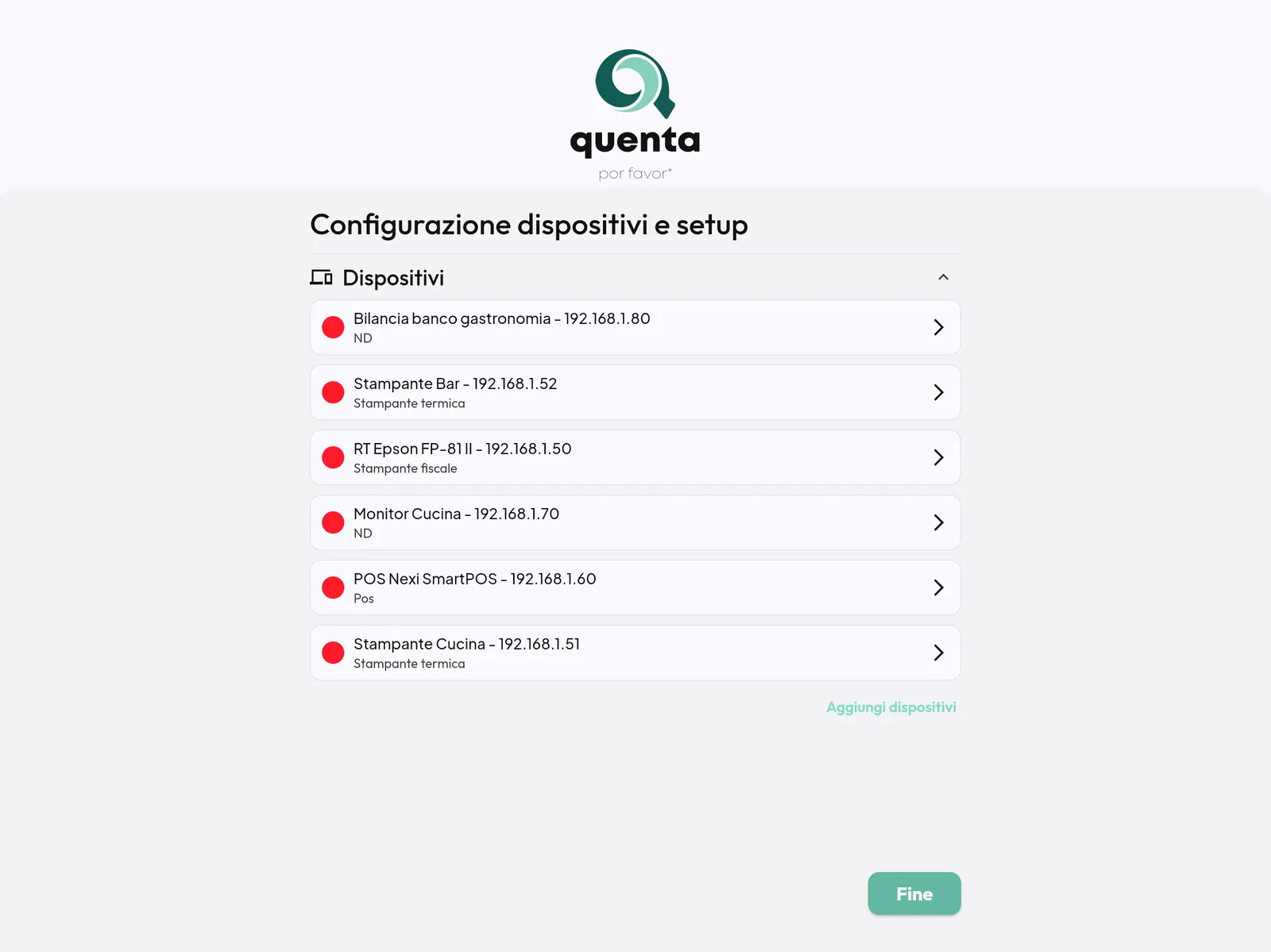Select RT Epson FP-81 II - 192.168.1.50 name
Screen dimensions: 1271x952
tap(462, 449)
